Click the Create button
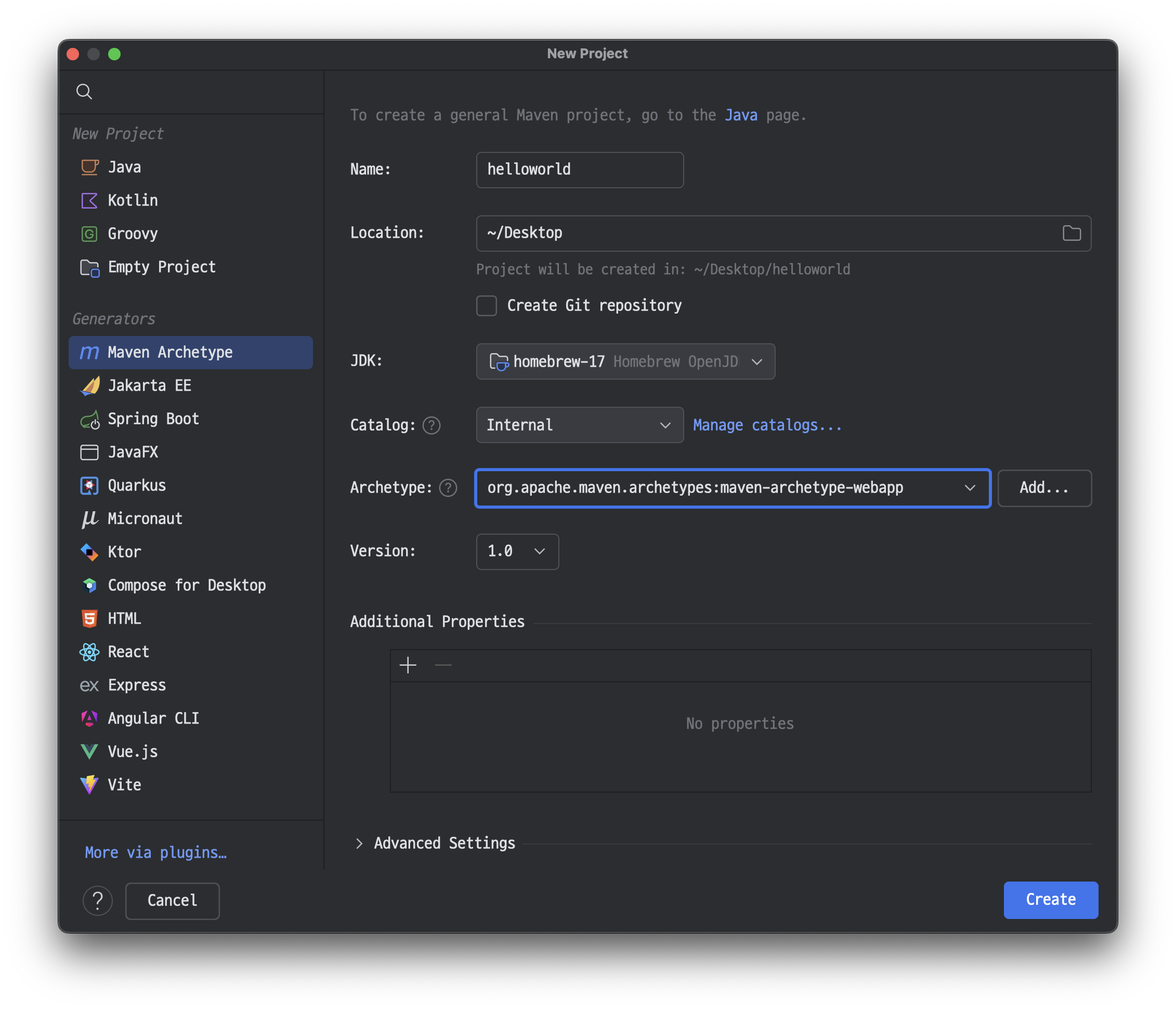This screenshot has width=1176, height=1010. [x=1050, y=900]
